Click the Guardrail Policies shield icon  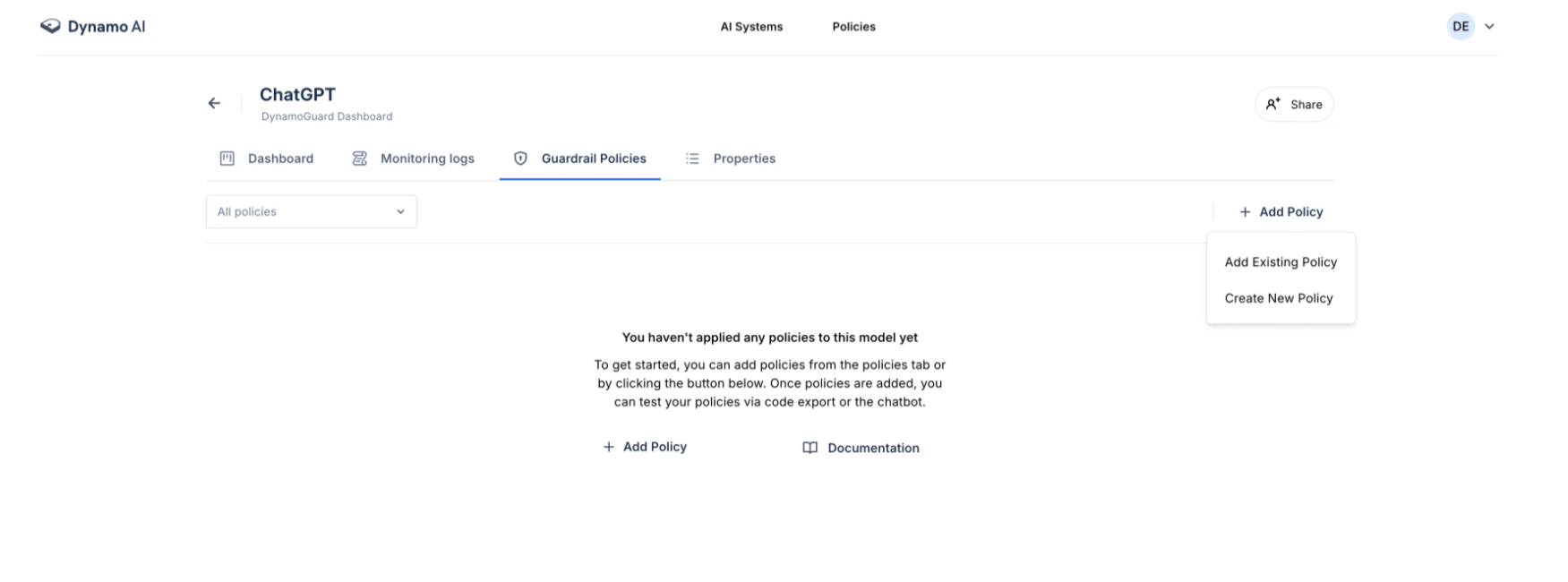coord(520,158)
